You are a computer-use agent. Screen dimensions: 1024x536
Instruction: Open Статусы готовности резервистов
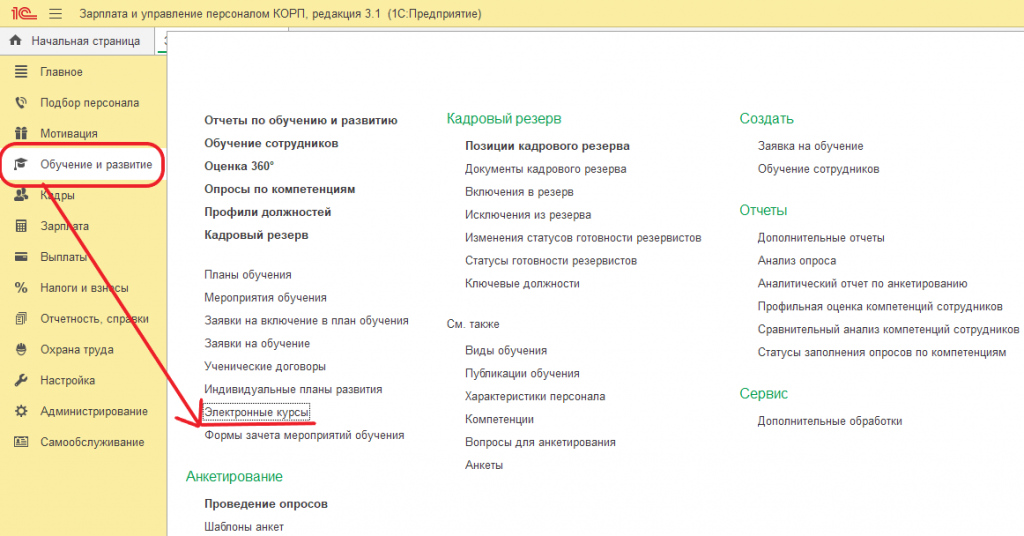(551, 260)
